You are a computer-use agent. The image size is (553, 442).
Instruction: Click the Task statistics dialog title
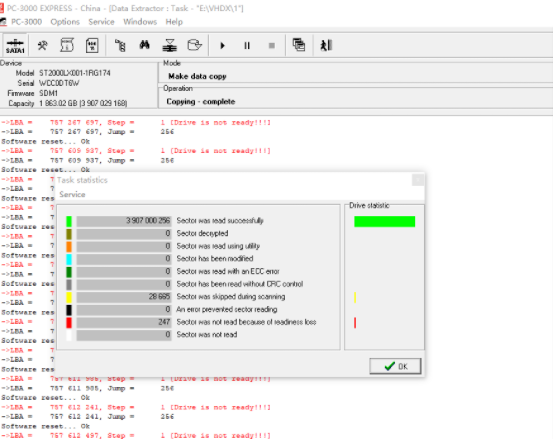pyautogui.click(x=82, y=180)
